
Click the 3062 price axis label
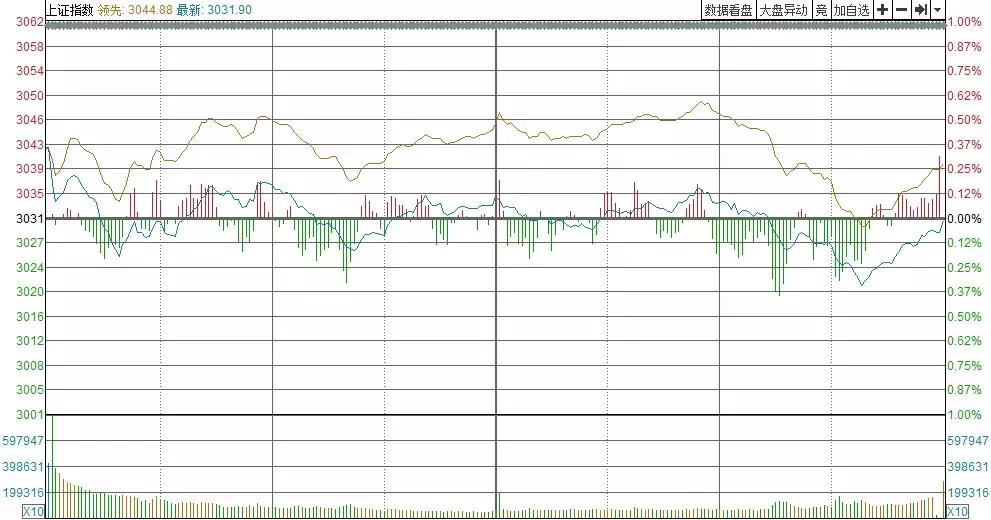coord(30,21)
